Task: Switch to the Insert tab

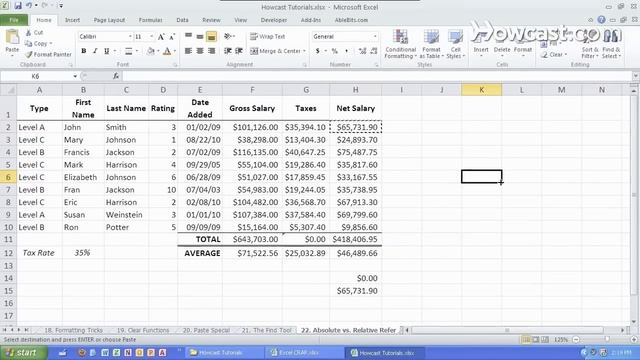Action: click(72, 20)
